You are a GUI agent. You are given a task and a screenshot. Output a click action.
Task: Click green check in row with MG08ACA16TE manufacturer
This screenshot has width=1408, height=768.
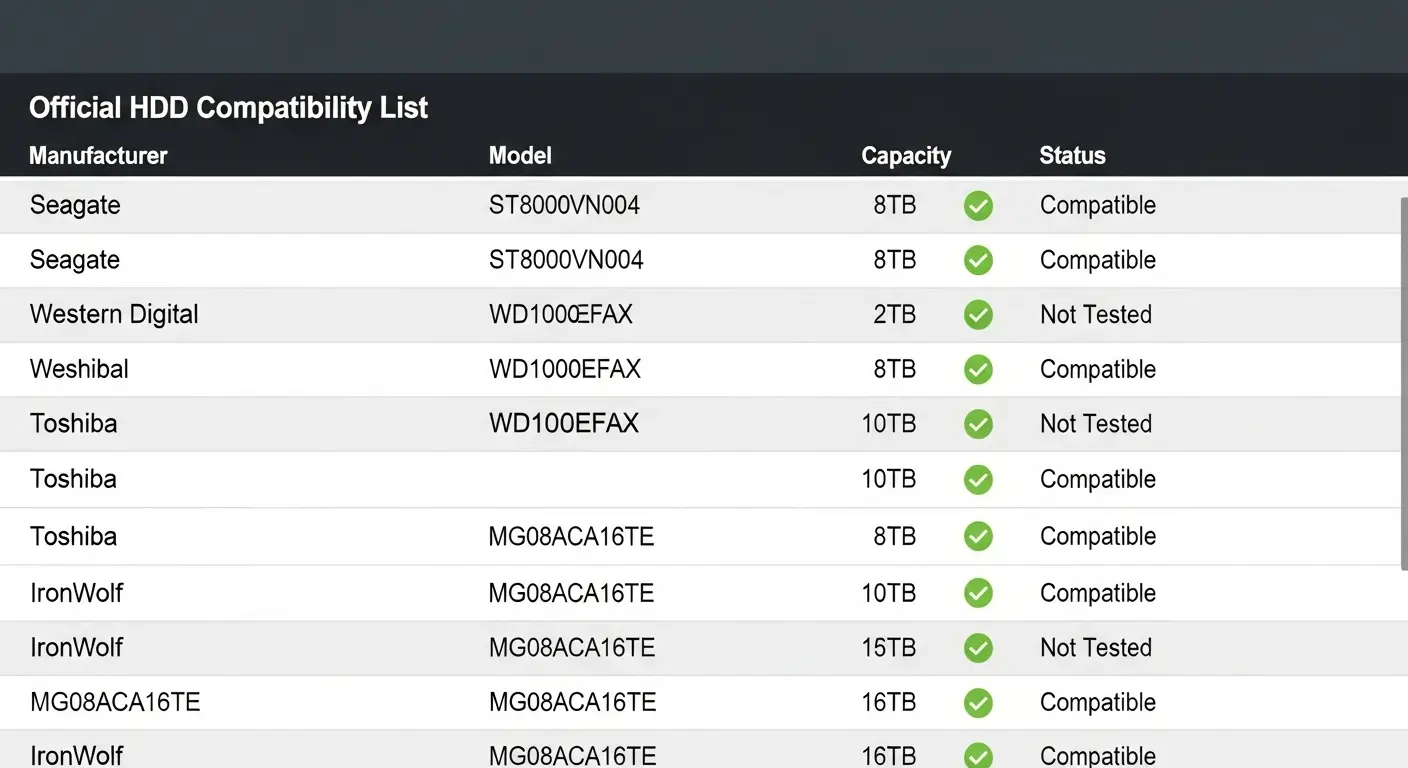pos(978,703)
